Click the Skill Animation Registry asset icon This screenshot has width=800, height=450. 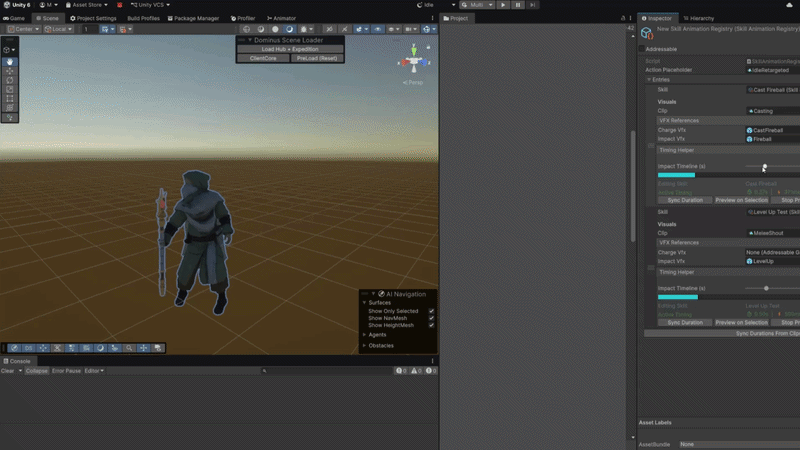tap(647, 33)
